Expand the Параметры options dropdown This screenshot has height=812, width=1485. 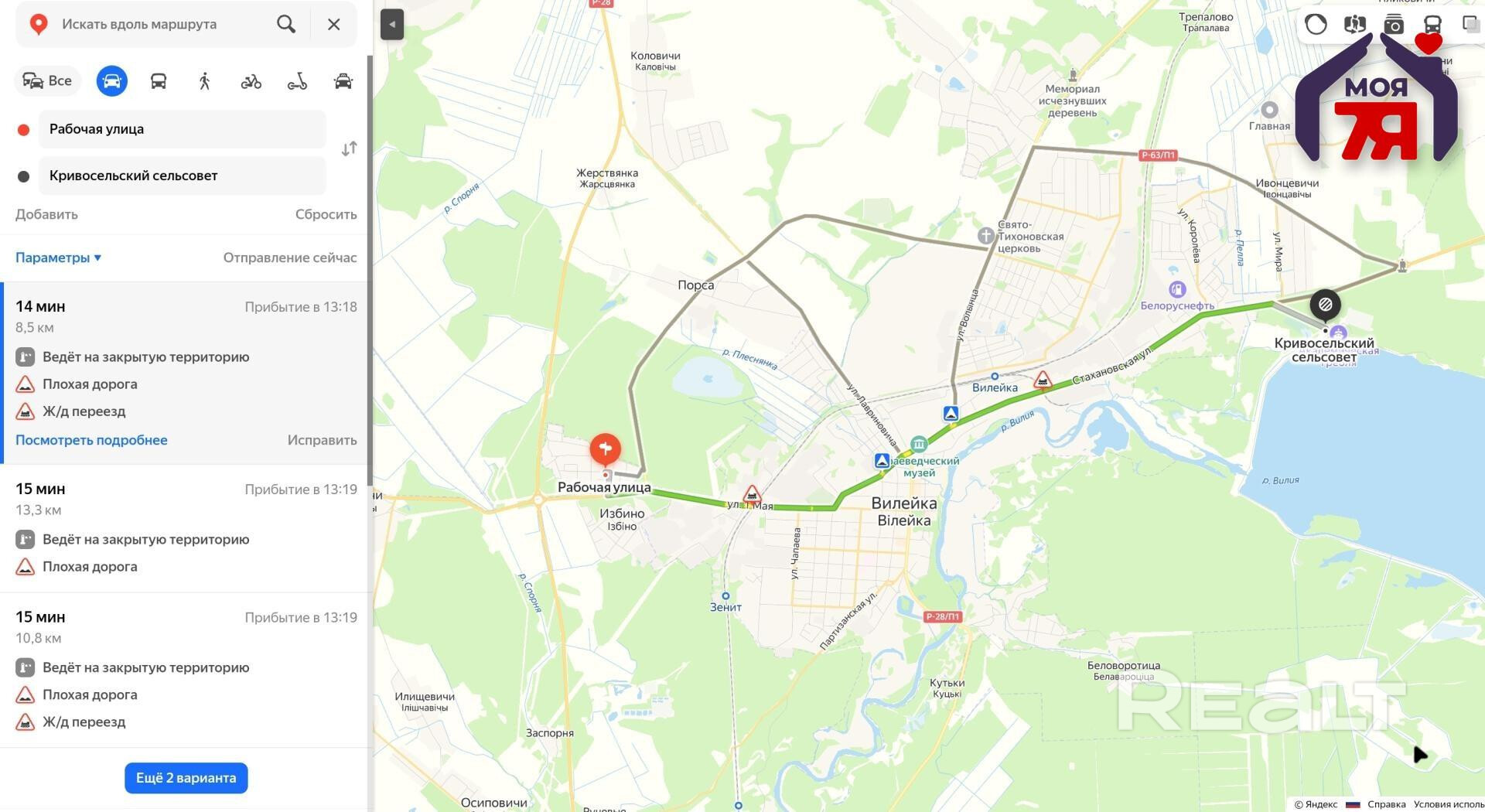pos(58,258)
